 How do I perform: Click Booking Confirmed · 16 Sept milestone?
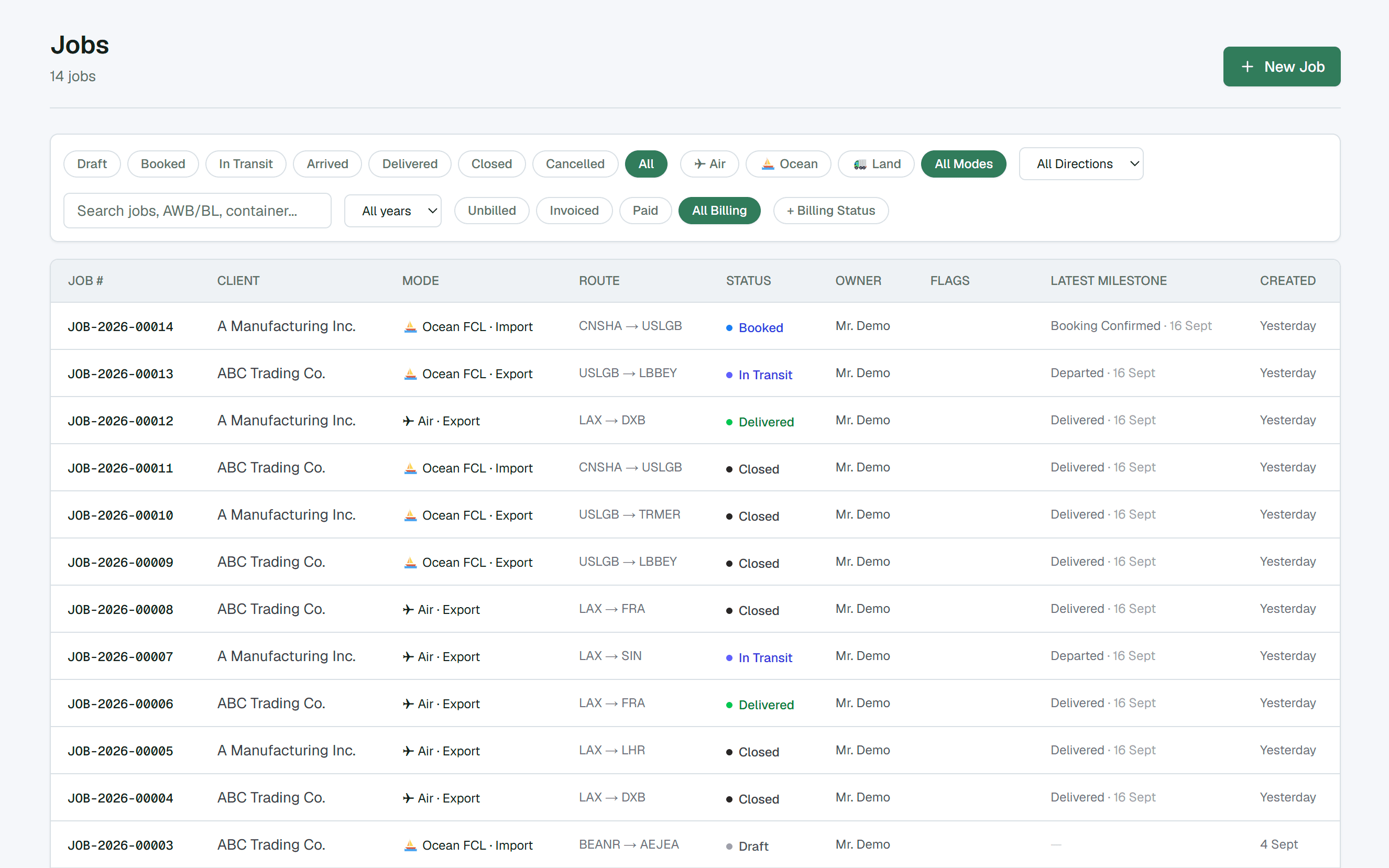(x=1131, y=325)
